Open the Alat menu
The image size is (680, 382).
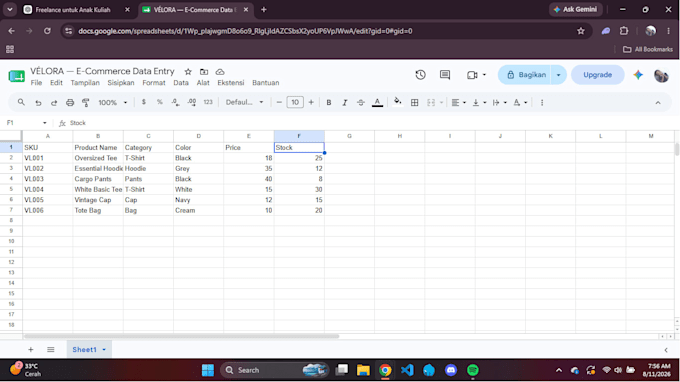(203, 83)
